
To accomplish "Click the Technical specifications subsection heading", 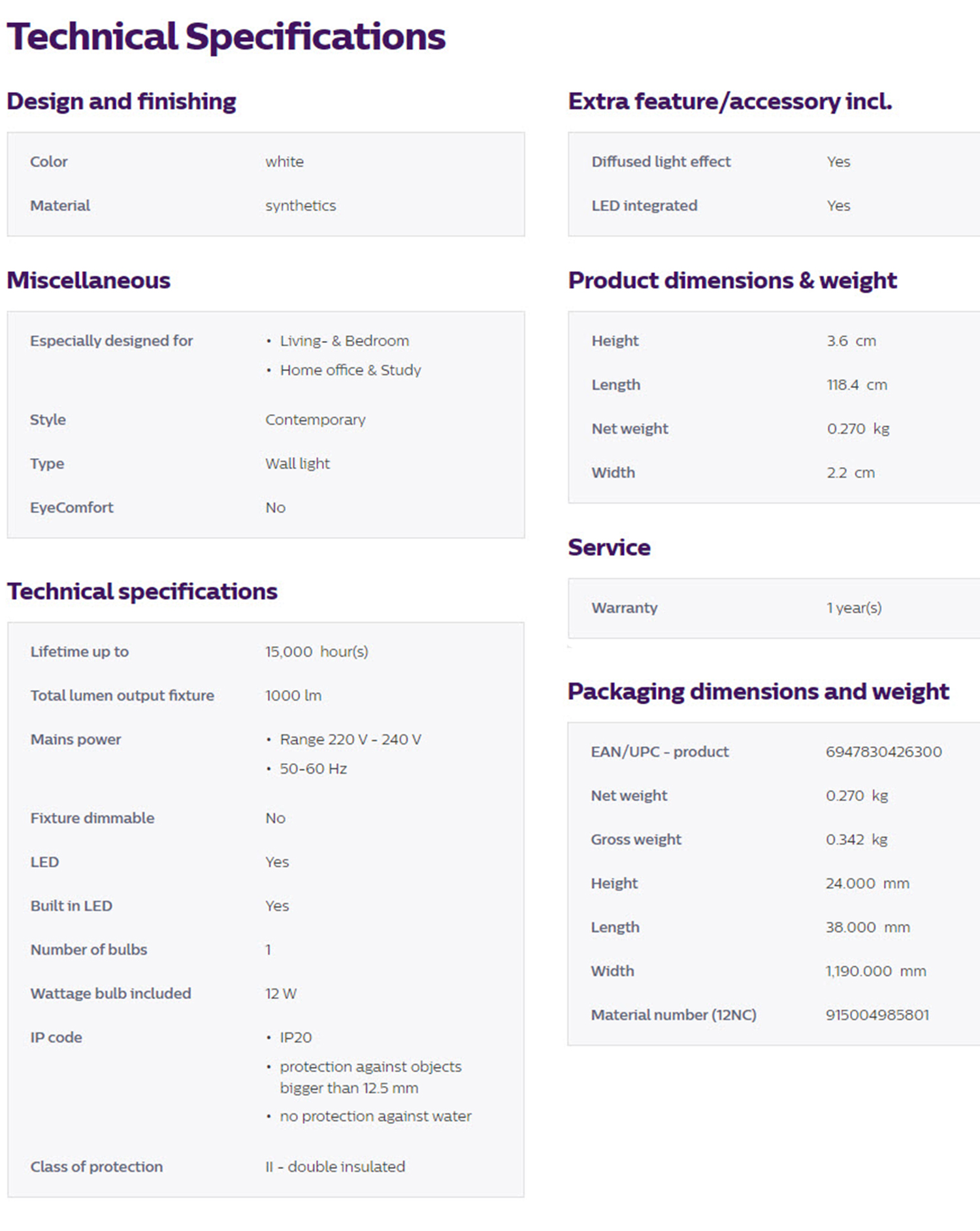I will tap(142, 591).
